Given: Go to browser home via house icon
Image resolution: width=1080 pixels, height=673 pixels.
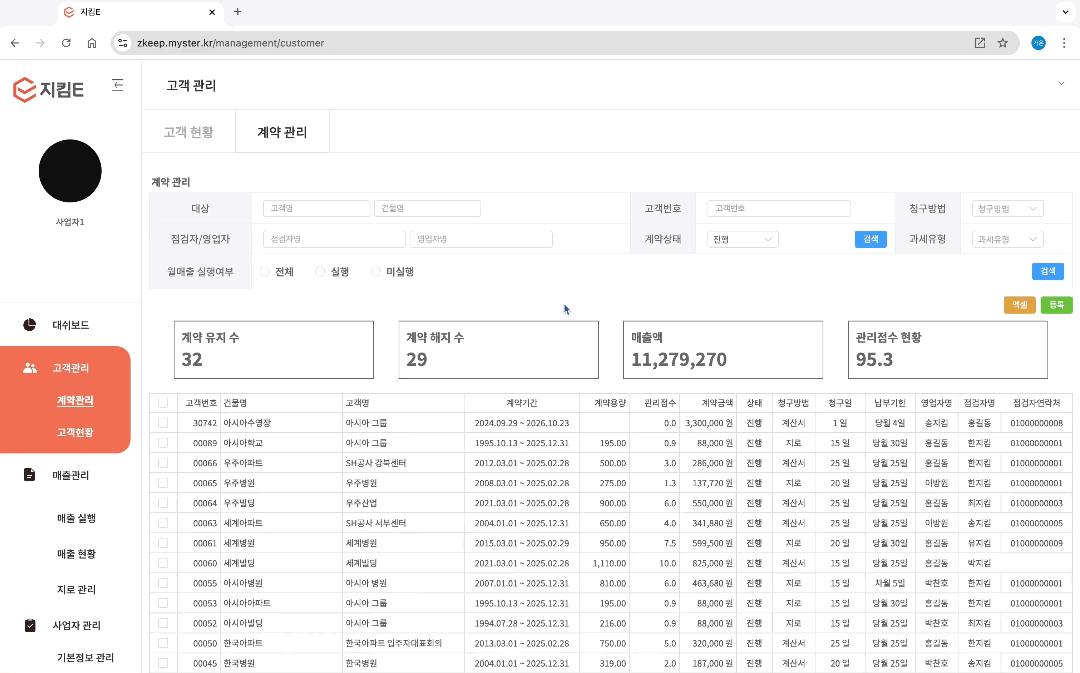Looking at the screenshot, I should click(92, 43).
